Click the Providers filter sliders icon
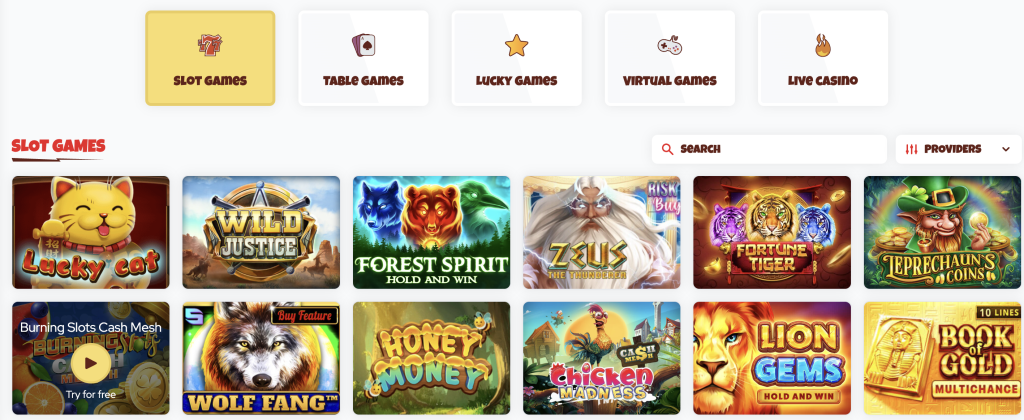This screenshot has height=420, width=1024. pos(912,150)
